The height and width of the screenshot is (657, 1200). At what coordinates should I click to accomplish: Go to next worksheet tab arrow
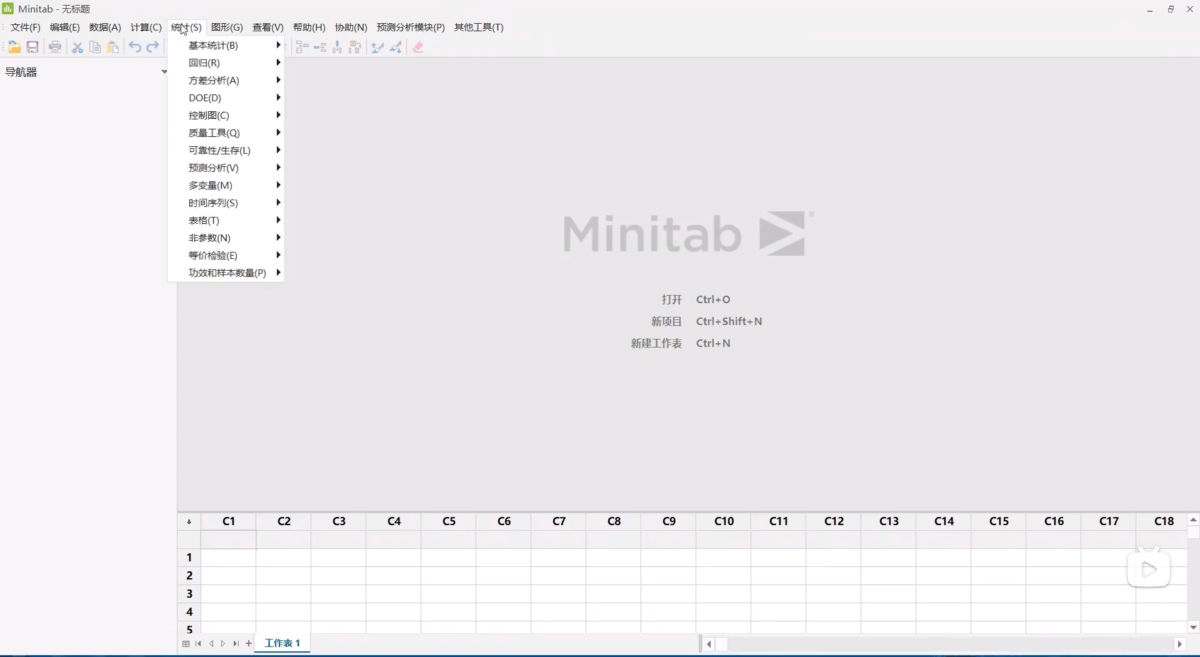click(223, 644)
